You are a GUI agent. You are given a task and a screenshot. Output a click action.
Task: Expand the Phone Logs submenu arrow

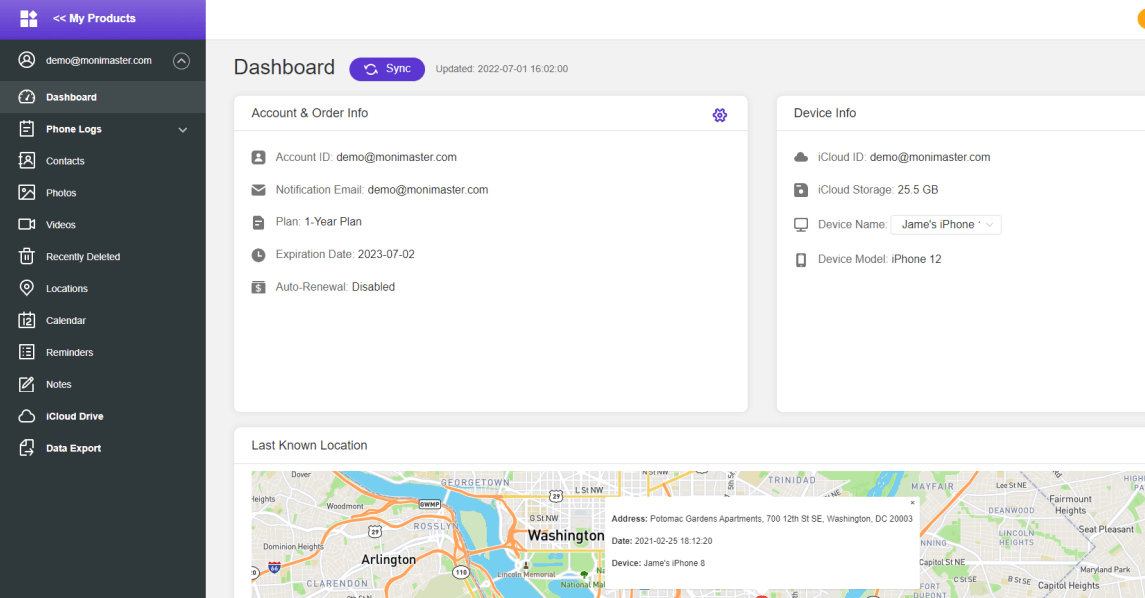tap(183, 129)
